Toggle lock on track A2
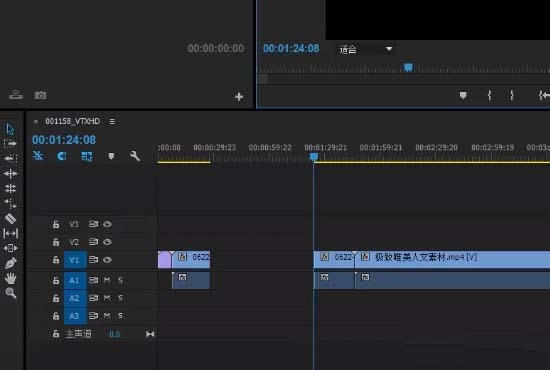The width and height of the screenshot is (550, 370). point(56,298)
